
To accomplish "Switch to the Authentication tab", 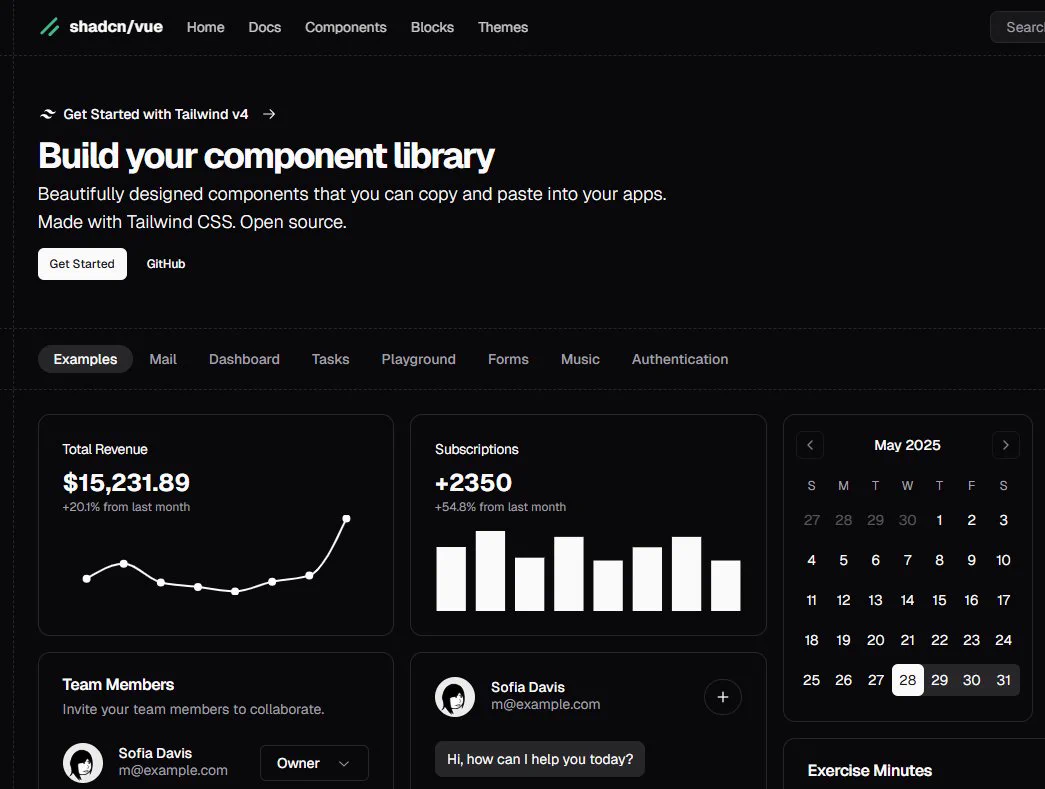I will pyautogui.click(x=680, y=359).
